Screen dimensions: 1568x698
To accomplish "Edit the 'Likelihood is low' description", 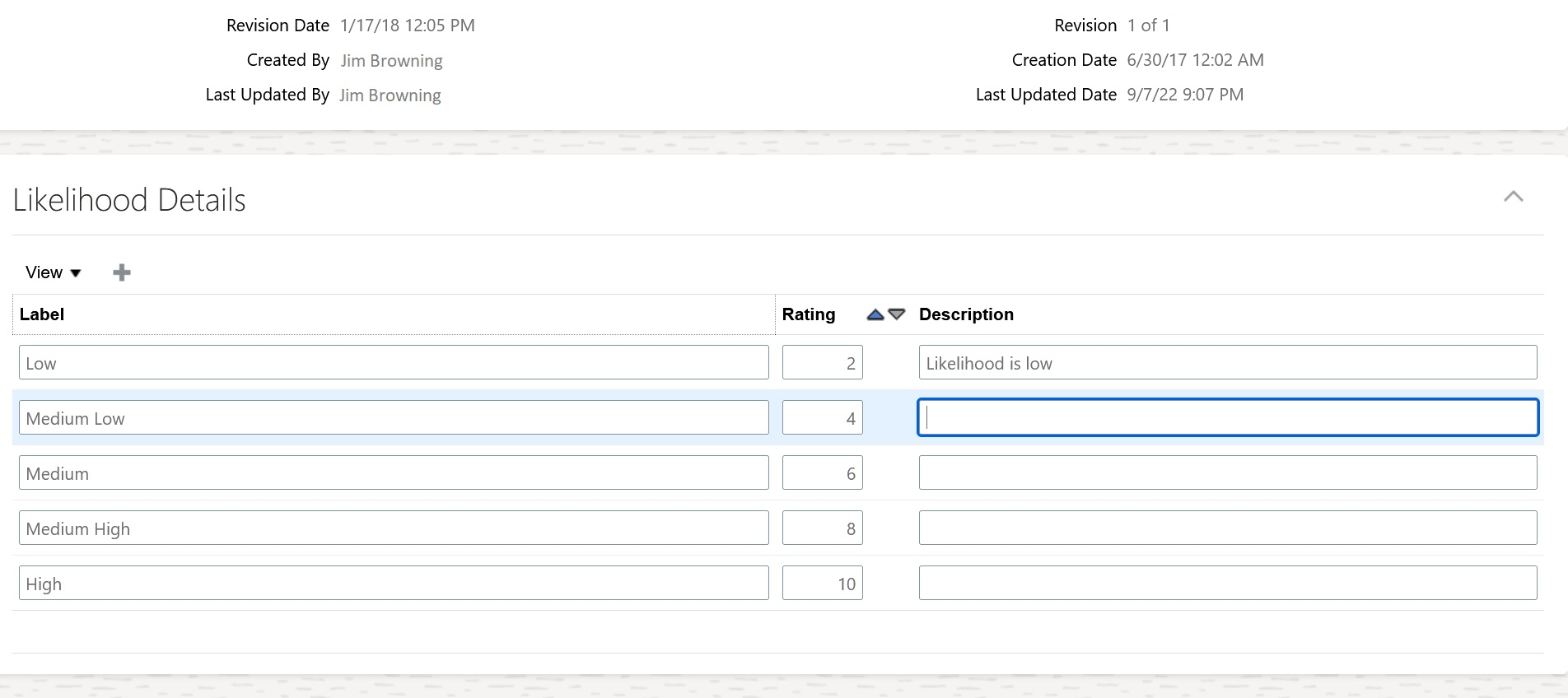I will click(x=1227, y=363).
